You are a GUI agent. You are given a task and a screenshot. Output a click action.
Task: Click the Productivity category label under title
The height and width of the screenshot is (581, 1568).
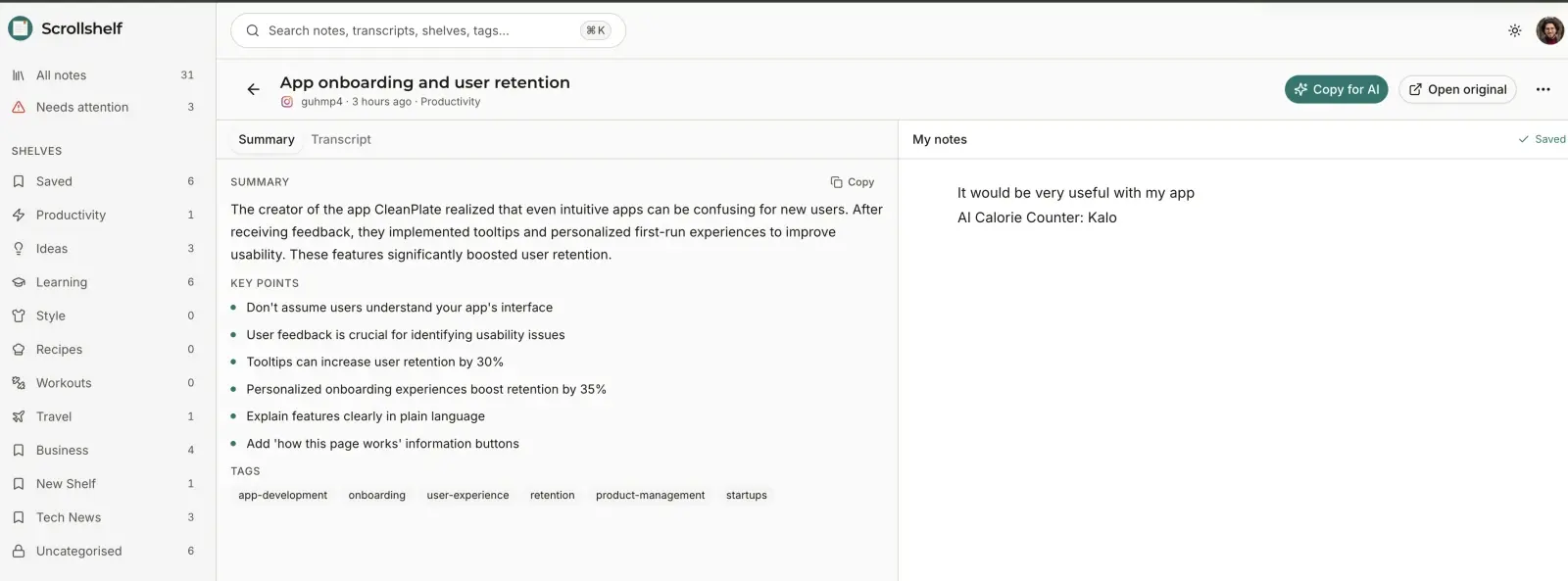(450, 102)
